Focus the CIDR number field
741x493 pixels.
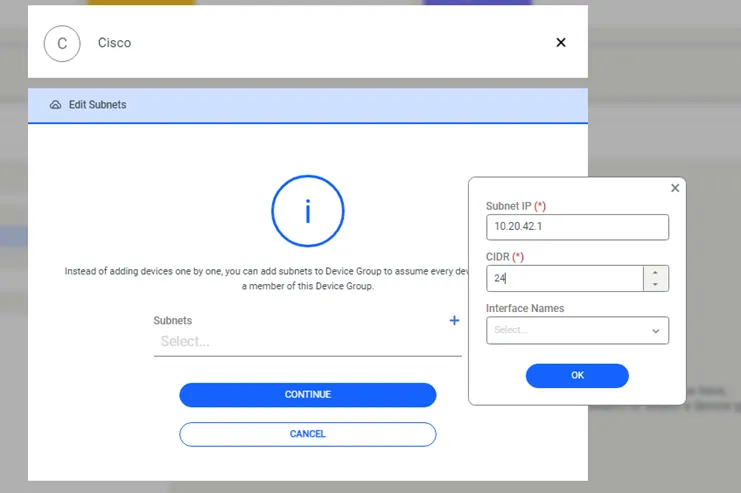(x=565, y=278)
